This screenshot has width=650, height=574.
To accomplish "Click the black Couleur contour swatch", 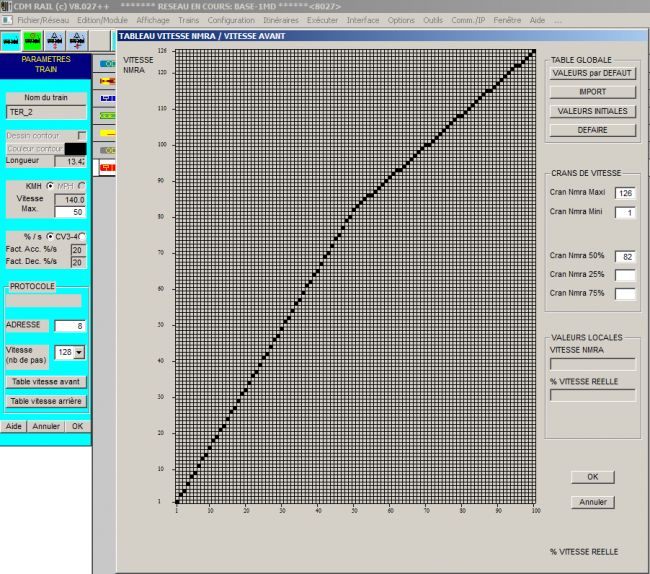I will click(75, 149).
